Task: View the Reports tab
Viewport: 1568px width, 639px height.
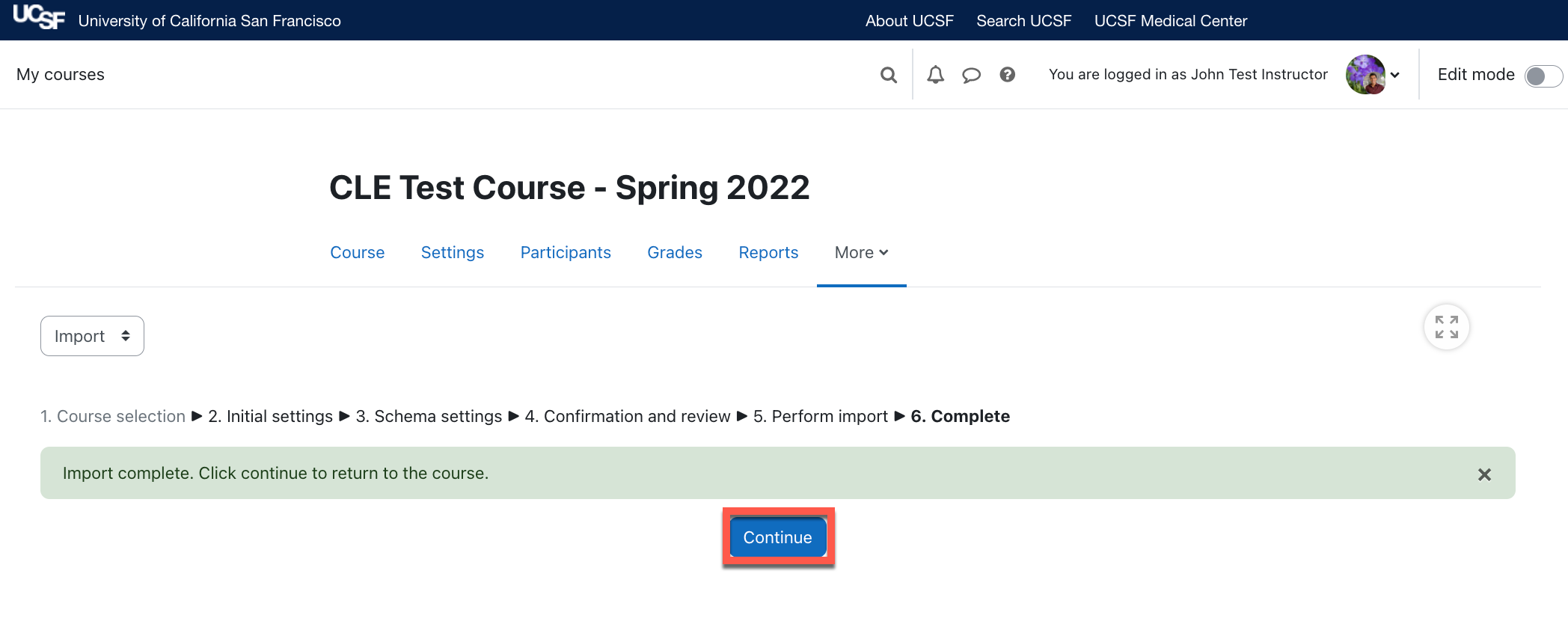Action: point(768,253)
